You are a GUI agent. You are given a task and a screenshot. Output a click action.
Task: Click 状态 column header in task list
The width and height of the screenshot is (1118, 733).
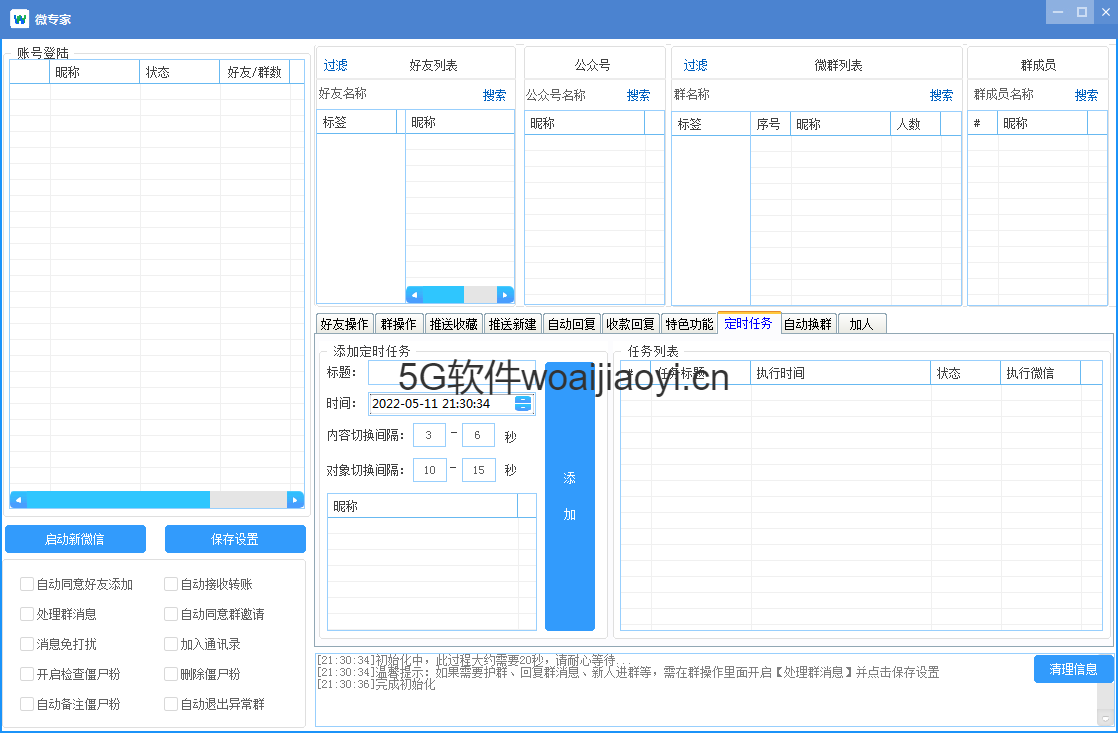point(965,373)
